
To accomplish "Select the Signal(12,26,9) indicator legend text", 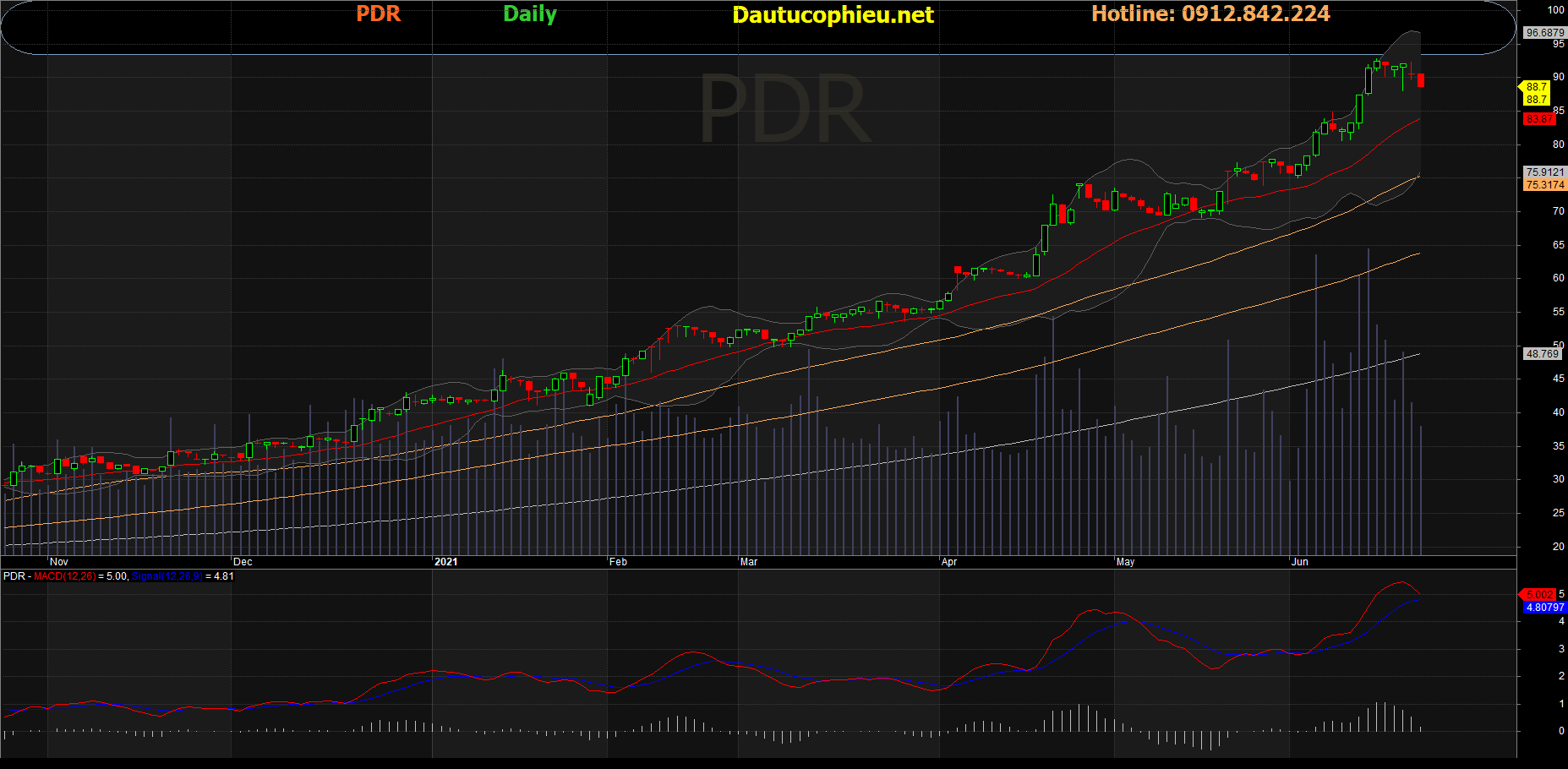I will 167,576.
